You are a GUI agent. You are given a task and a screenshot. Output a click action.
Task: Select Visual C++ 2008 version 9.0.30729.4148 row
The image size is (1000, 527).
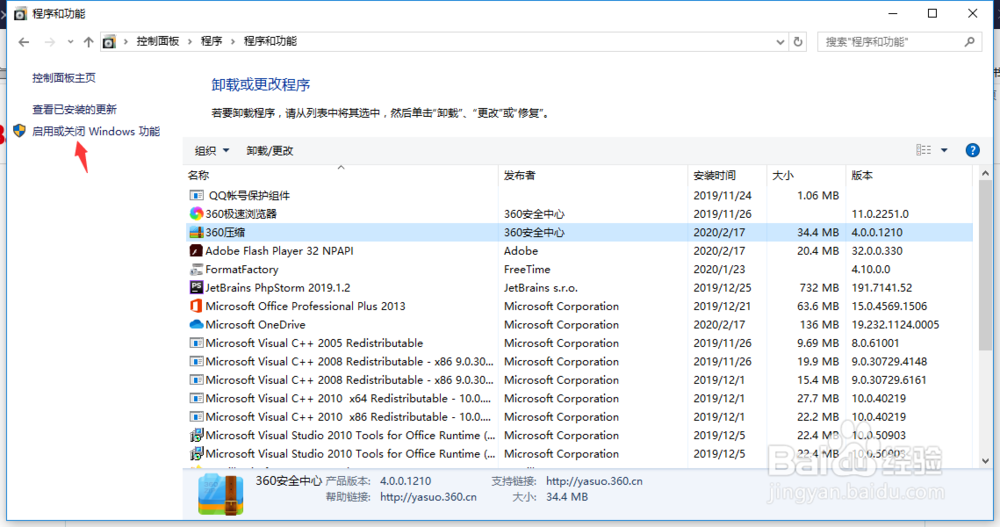pos(579,361)
